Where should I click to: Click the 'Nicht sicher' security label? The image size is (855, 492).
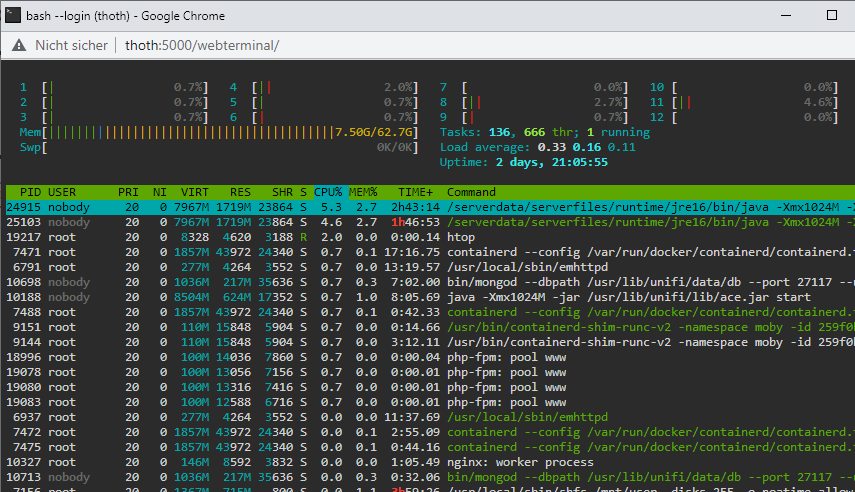click(71, 45)
